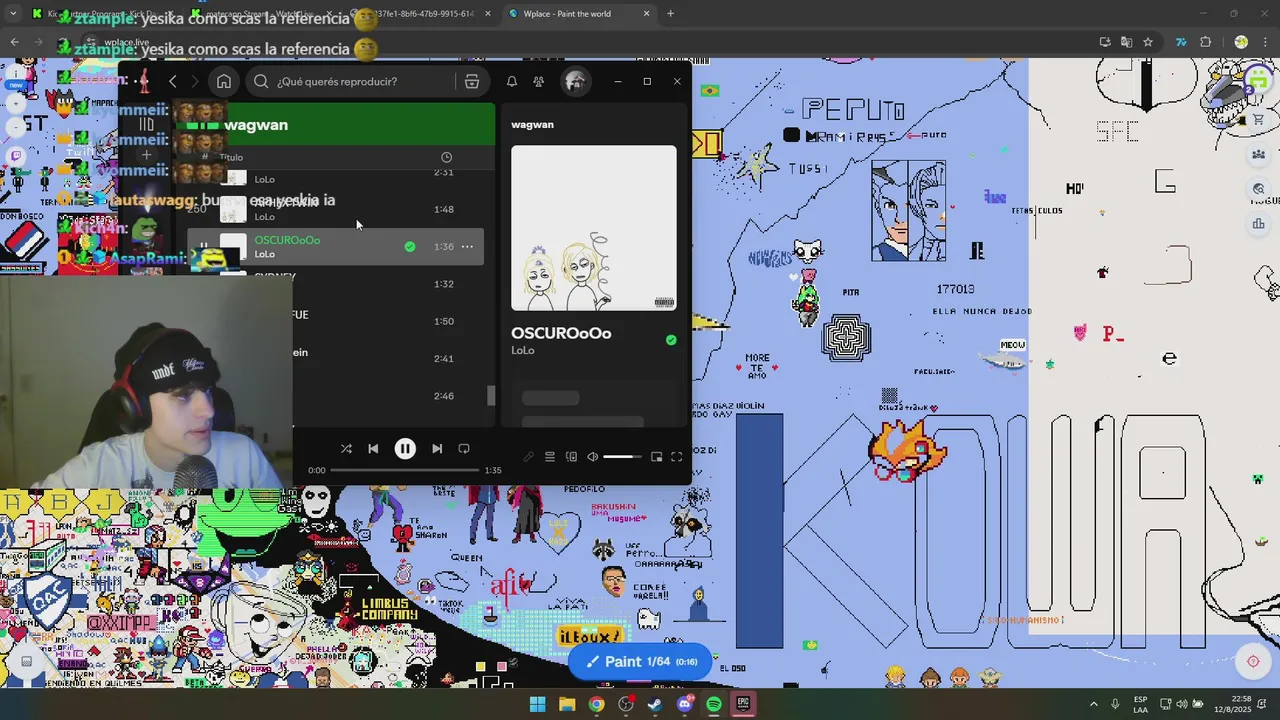Screen dimensions: 1280x720
Task: Seek on the Spotify song progress bar
Action: click(x=405, y=470)
